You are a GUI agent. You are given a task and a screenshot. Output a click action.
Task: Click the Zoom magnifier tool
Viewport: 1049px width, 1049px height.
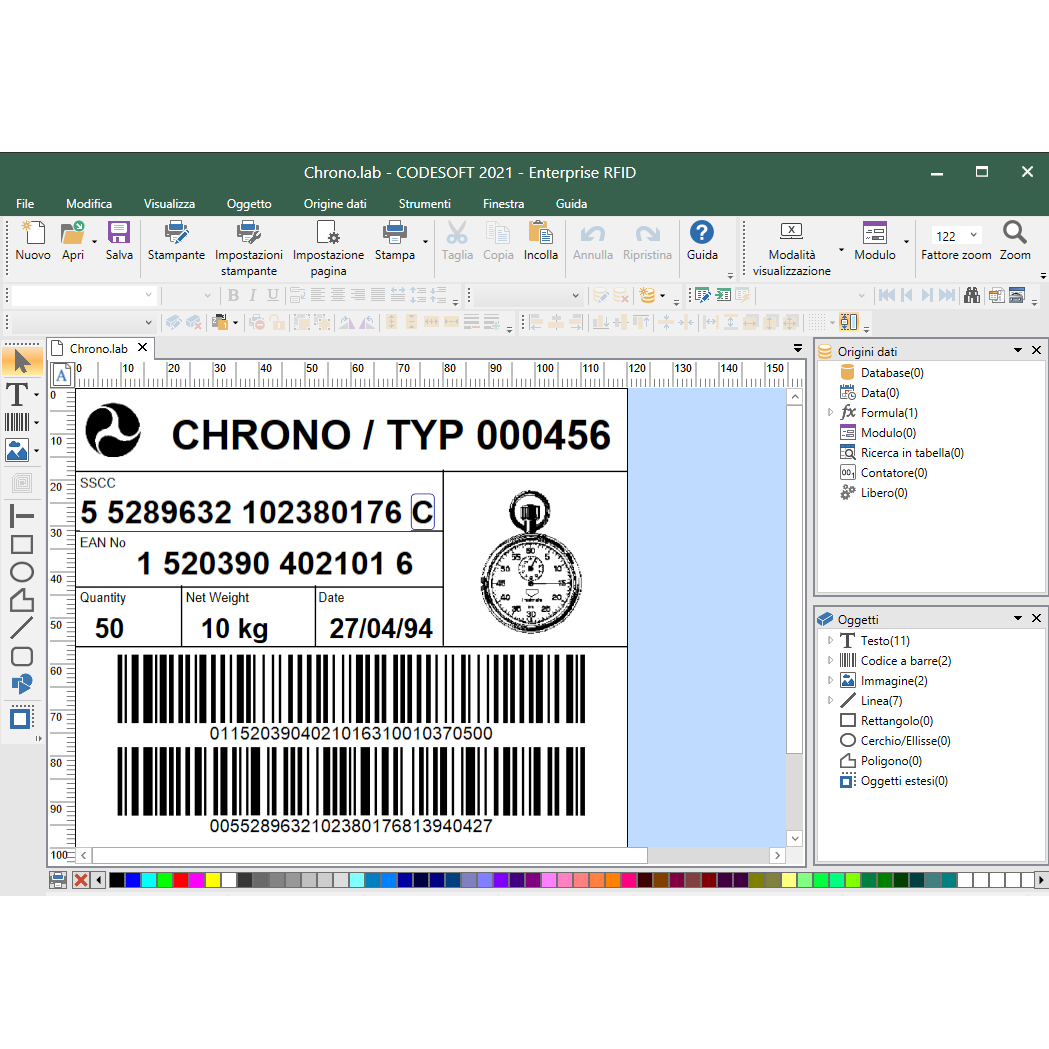pos(1015,242)
